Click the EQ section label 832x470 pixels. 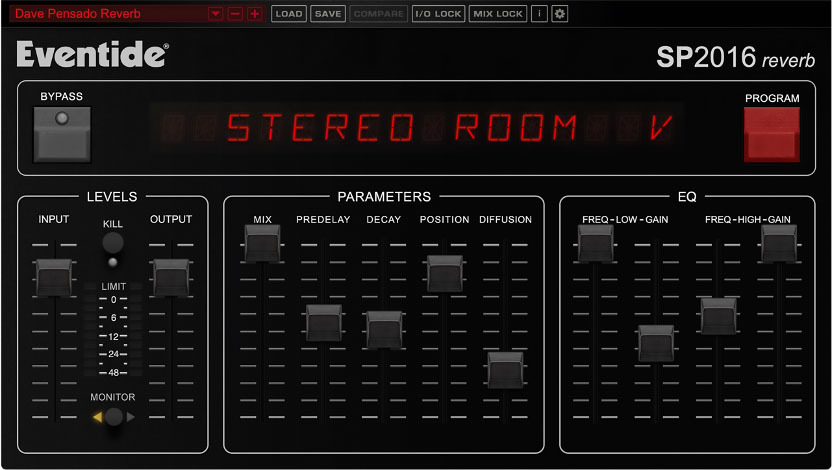(x=687, y=197)
